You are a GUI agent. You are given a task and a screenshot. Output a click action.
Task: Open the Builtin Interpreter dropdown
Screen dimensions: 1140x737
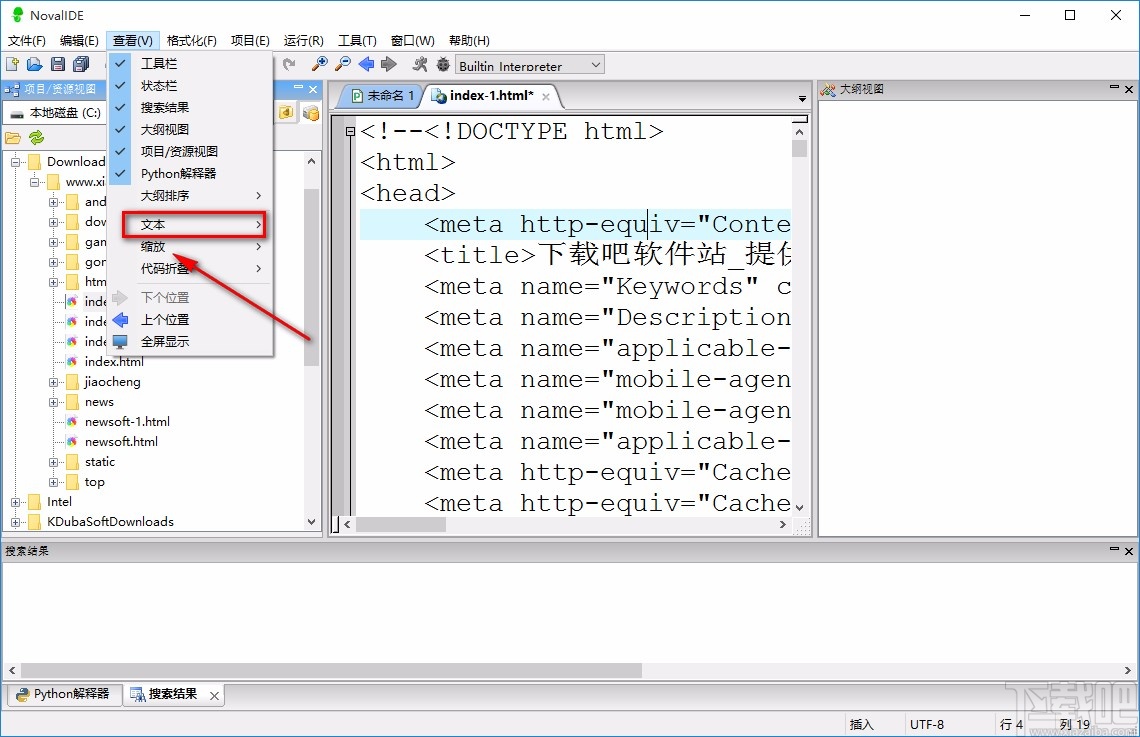(530, 65)
